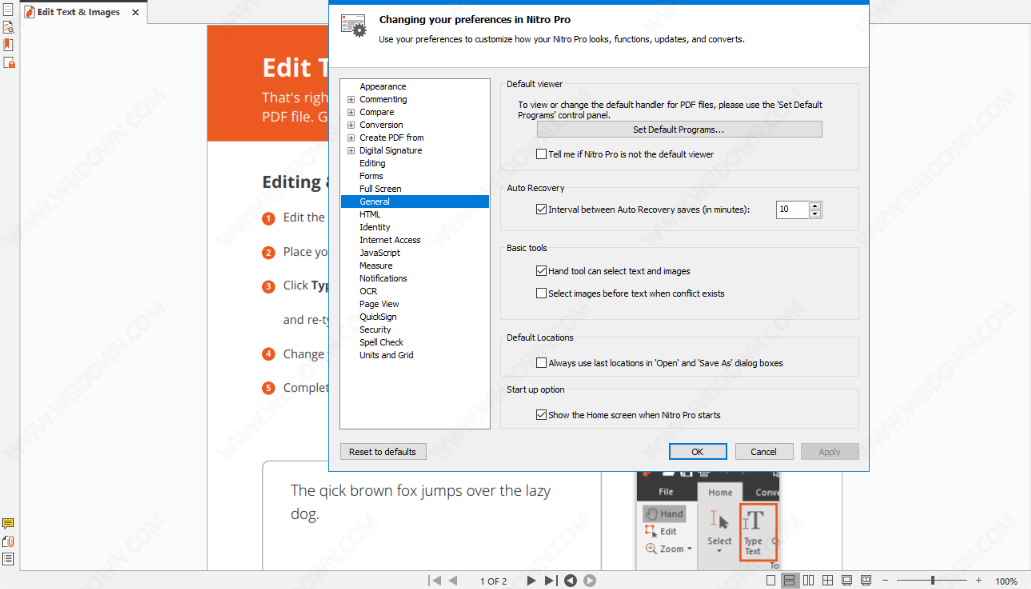Toggle 'Show the Home screen when Nitro Pro starts'
Image resolution: width=1031 pixels, height=589 pixels.
541,415
